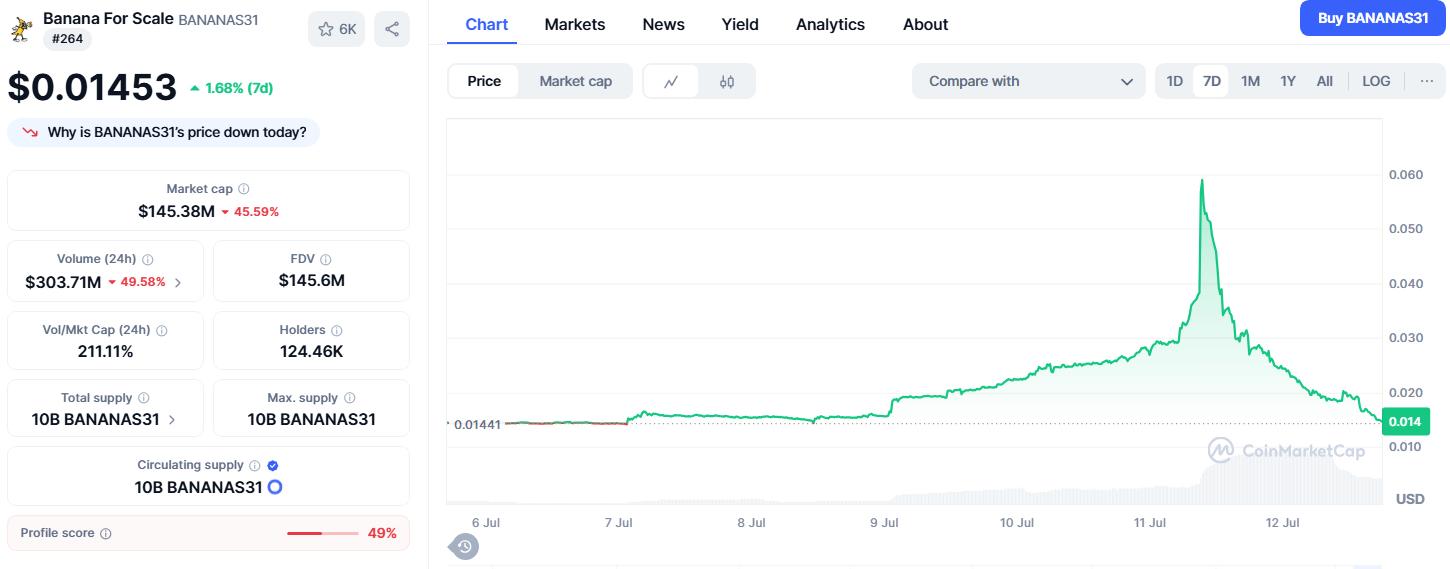Click the 45.59% market cap change
The height and width of the screenshot is (569, 1450).
250,212
